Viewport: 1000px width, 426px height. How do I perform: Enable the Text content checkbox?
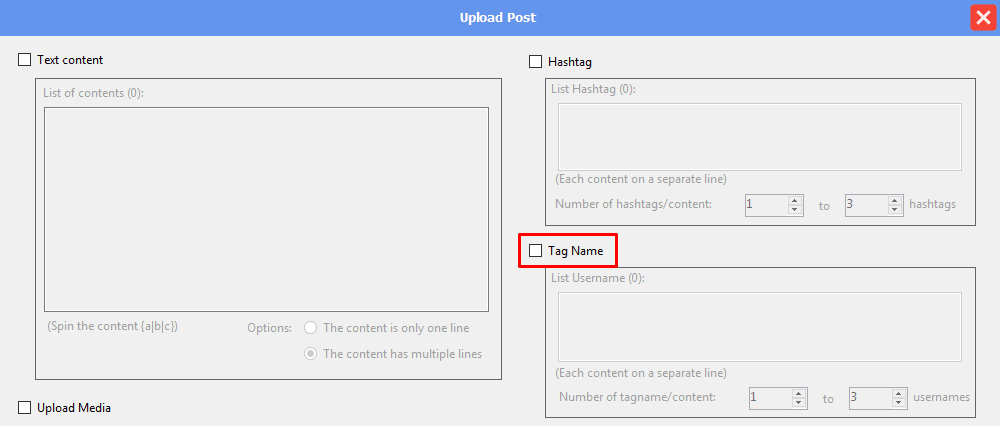click(25, 60)
